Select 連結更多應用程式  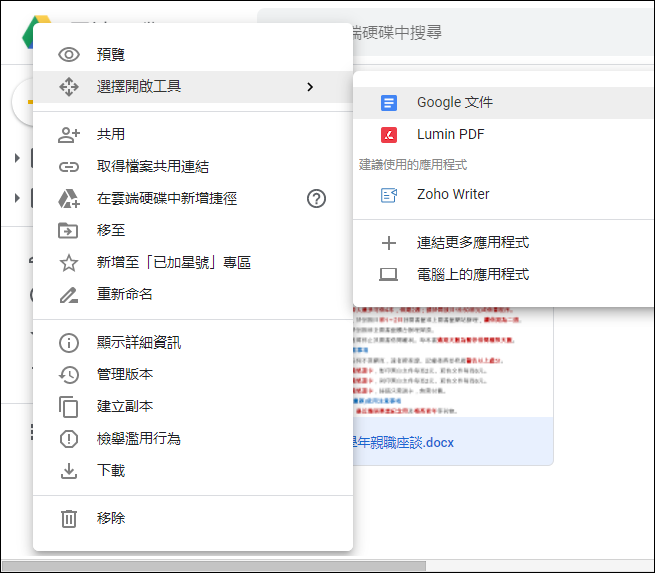coord(504,243)
